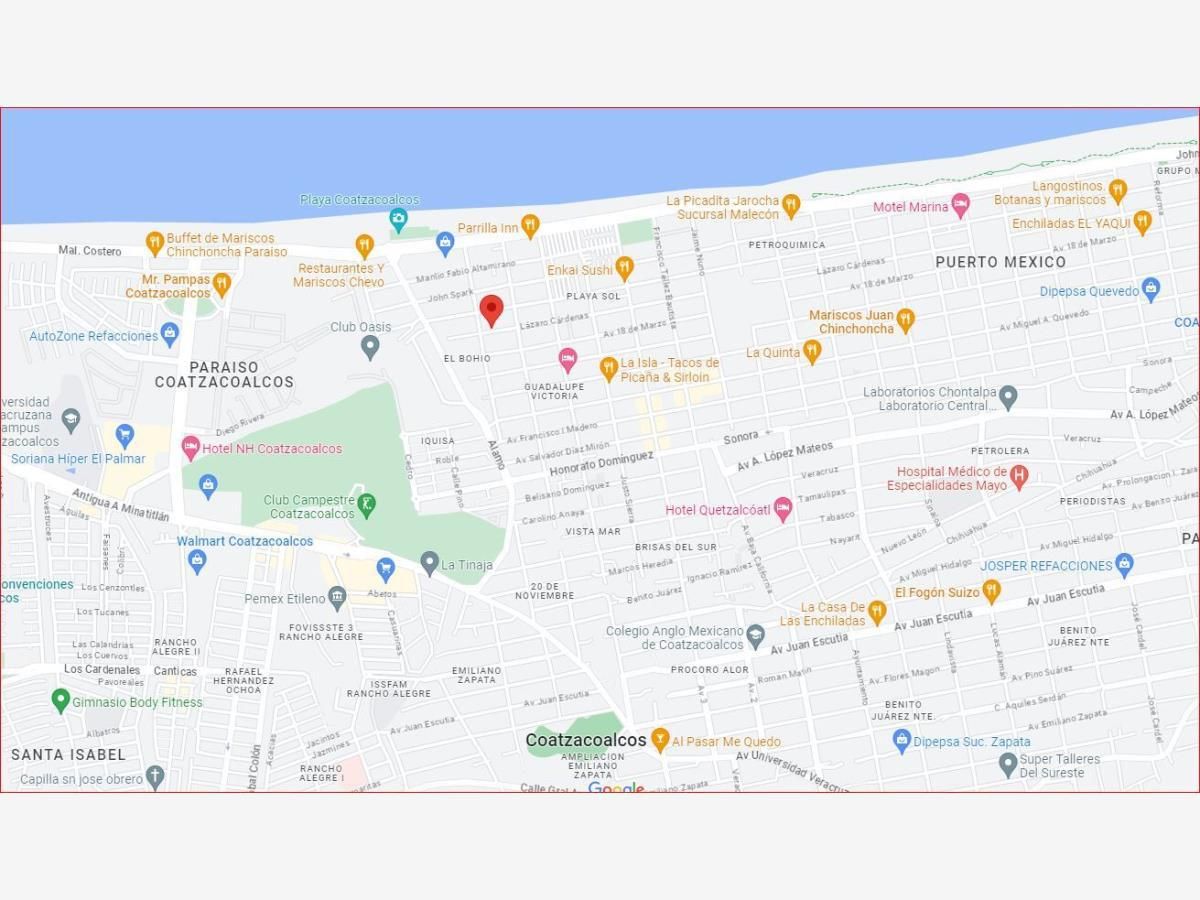Open Hospital Médico de Especialidades Mayo icon
Image resolution: width=1200 pixels, height=900 pixels.
point(1019,477)
